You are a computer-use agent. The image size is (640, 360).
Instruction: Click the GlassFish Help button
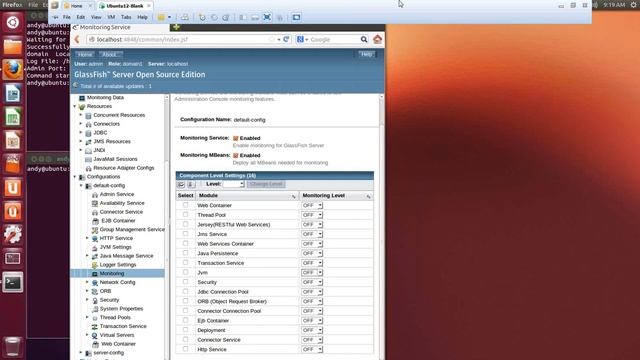(x=367, y=54)
